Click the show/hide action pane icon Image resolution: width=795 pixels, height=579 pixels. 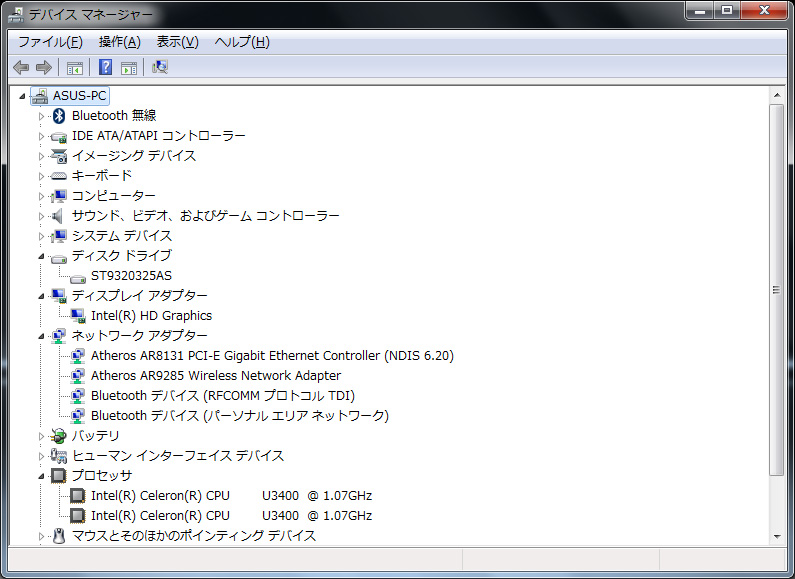pyautogui.click(x=128, y=67)
